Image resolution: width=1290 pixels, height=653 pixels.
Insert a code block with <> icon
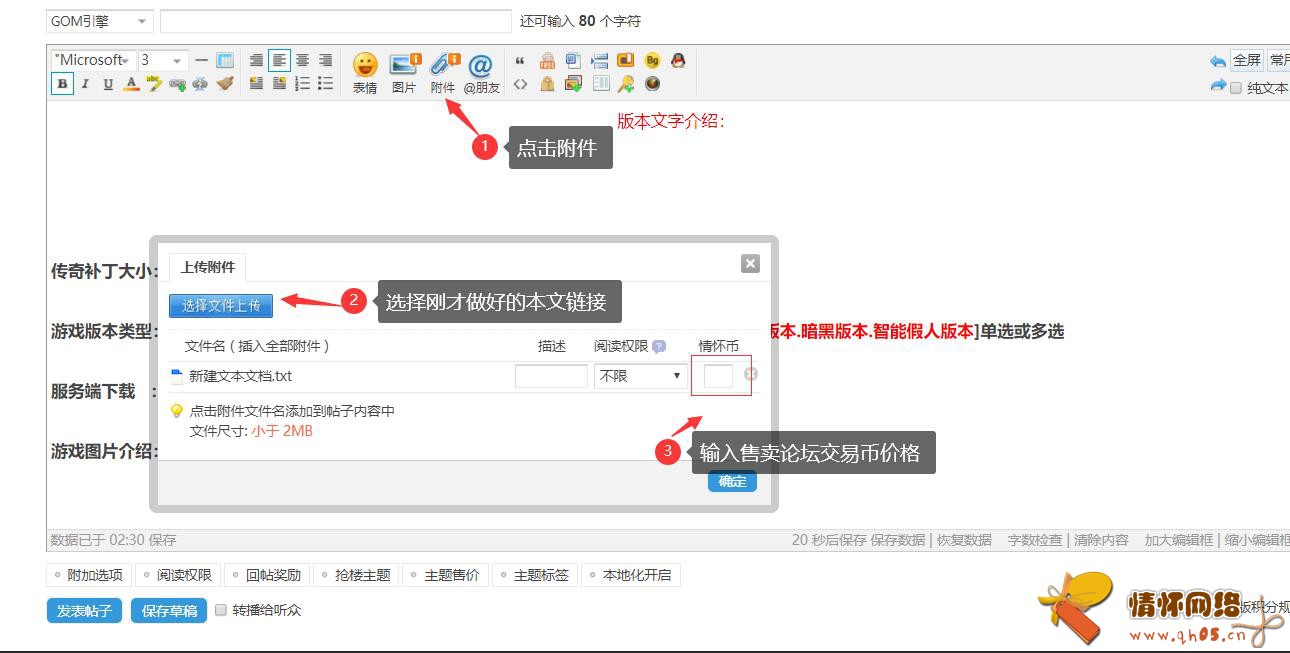pos(520,84)
